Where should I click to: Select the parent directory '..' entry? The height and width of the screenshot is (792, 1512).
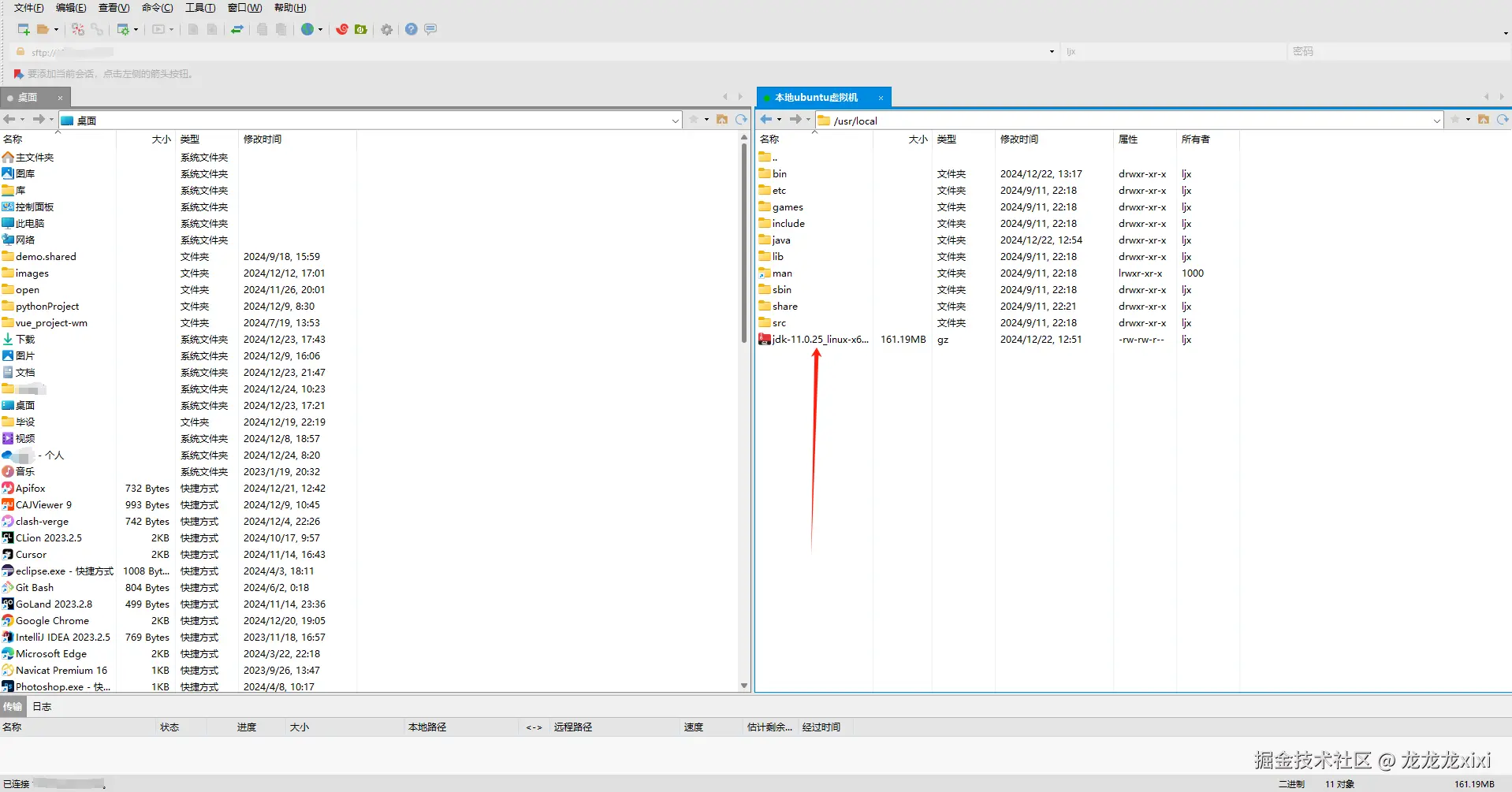pos(769,158)
